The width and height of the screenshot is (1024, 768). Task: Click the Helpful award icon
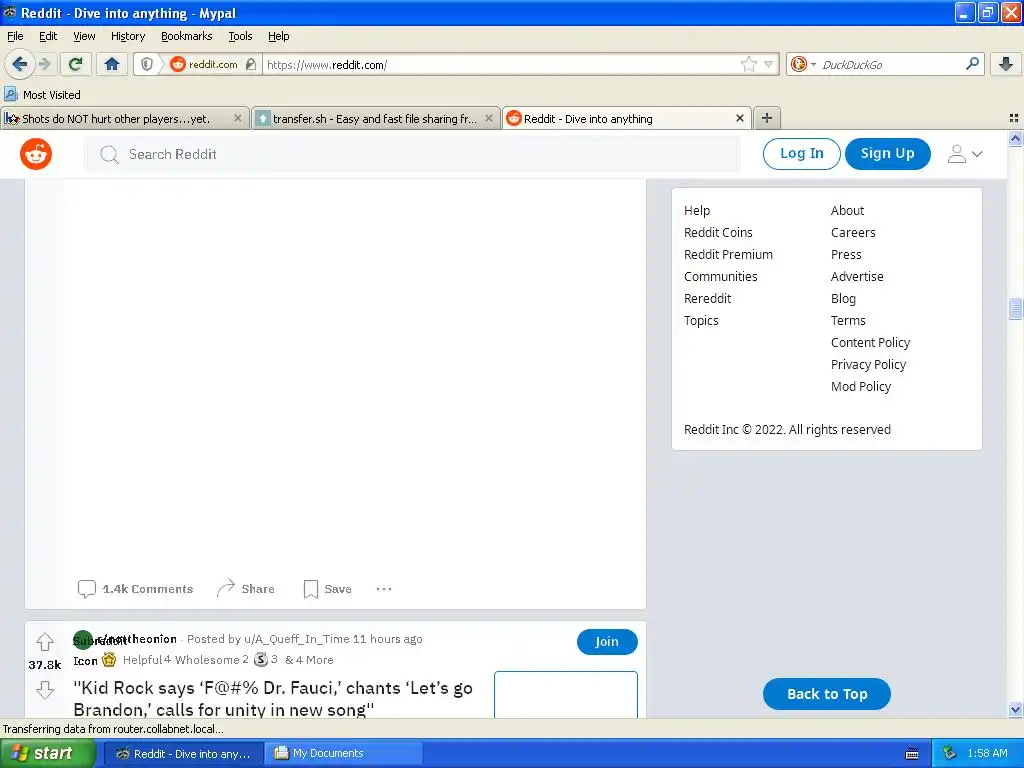click(109, 660)
